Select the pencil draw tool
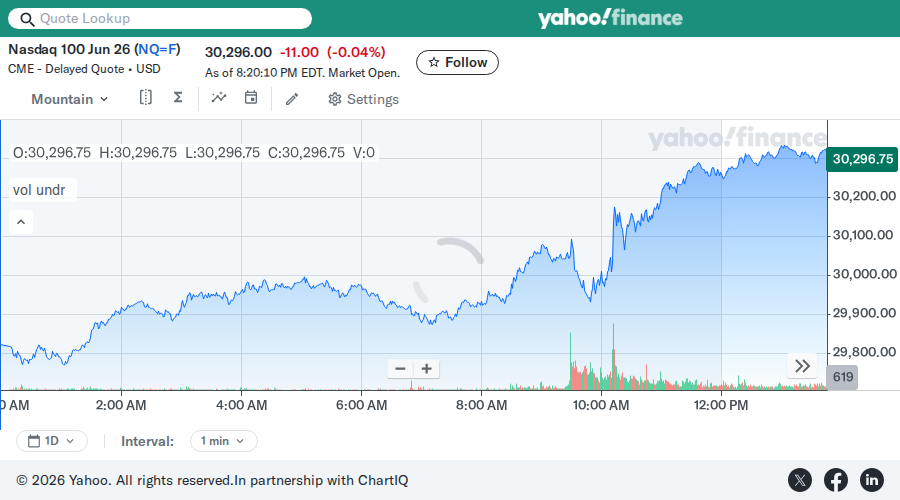900x500 pixels. [292, 99]
